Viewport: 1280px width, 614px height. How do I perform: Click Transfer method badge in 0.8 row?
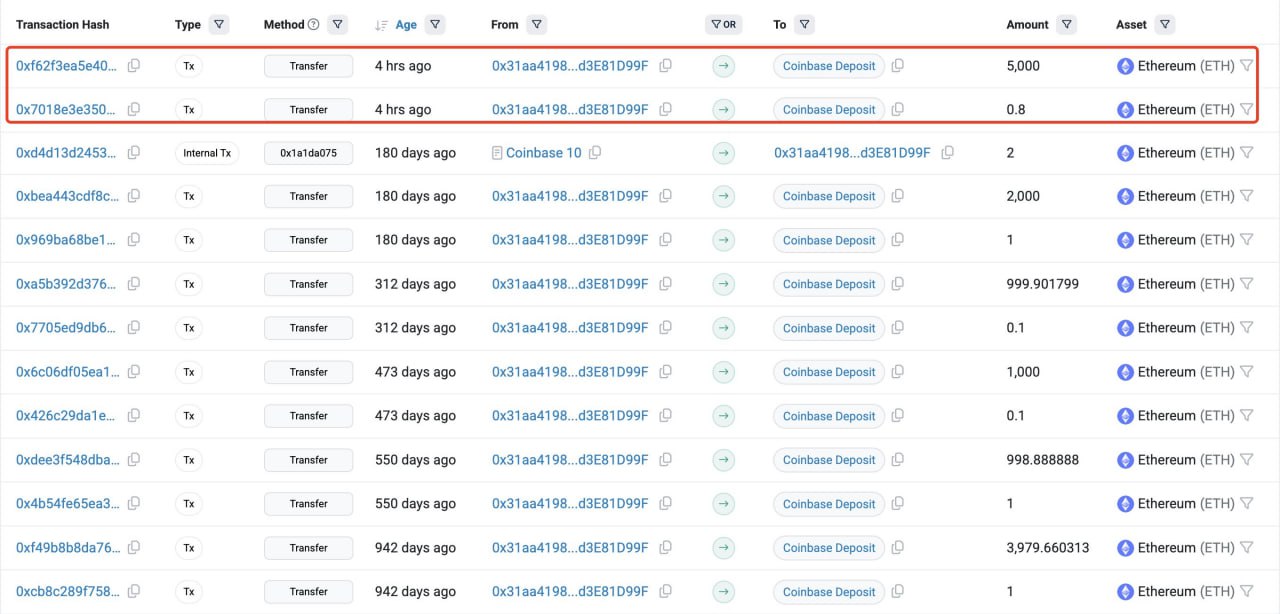(308, 109)
